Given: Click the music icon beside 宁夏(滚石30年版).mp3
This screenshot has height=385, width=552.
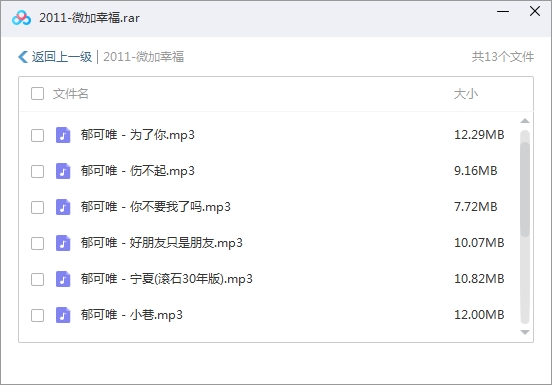Looking at the screenshot, I should tap(63, 279).
